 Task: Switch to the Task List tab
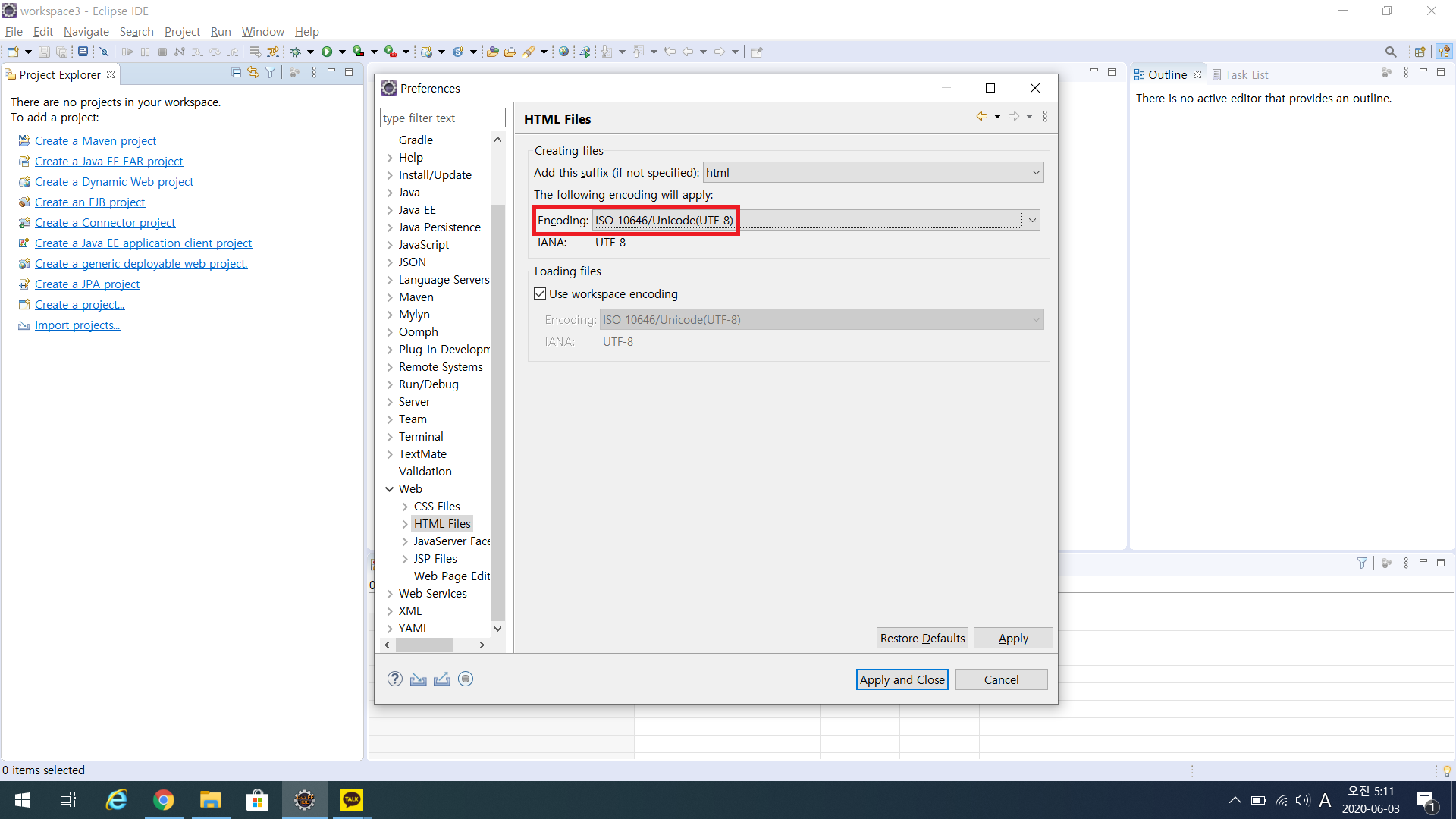pyautogui.click(x=1240, y=74)
